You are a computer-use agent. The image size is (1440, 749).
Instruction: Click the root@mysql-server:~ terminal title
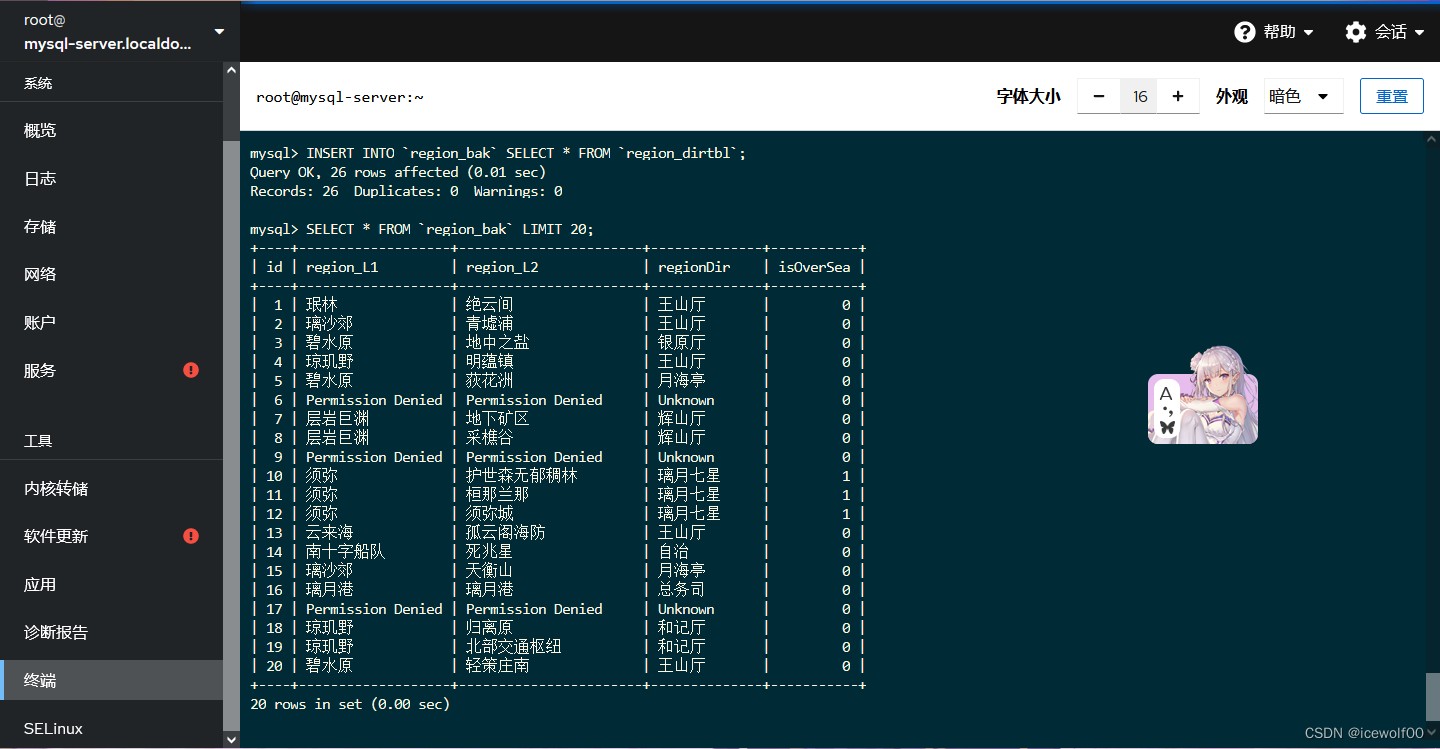pyautogui.click(x=340, y=97)
